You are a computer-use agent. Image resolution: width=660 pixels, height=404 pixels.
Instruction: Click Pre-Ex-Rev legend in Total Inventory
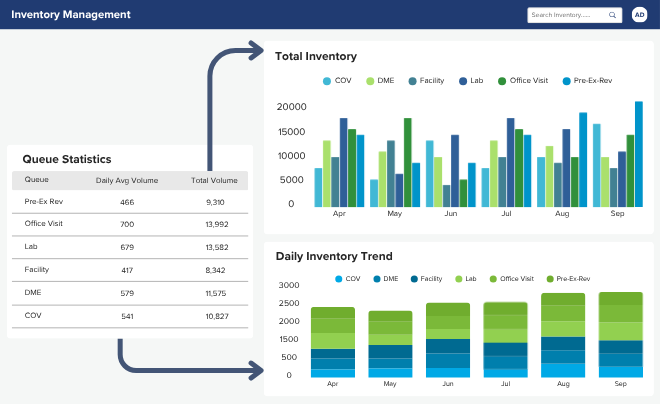[x=588, y=81]
